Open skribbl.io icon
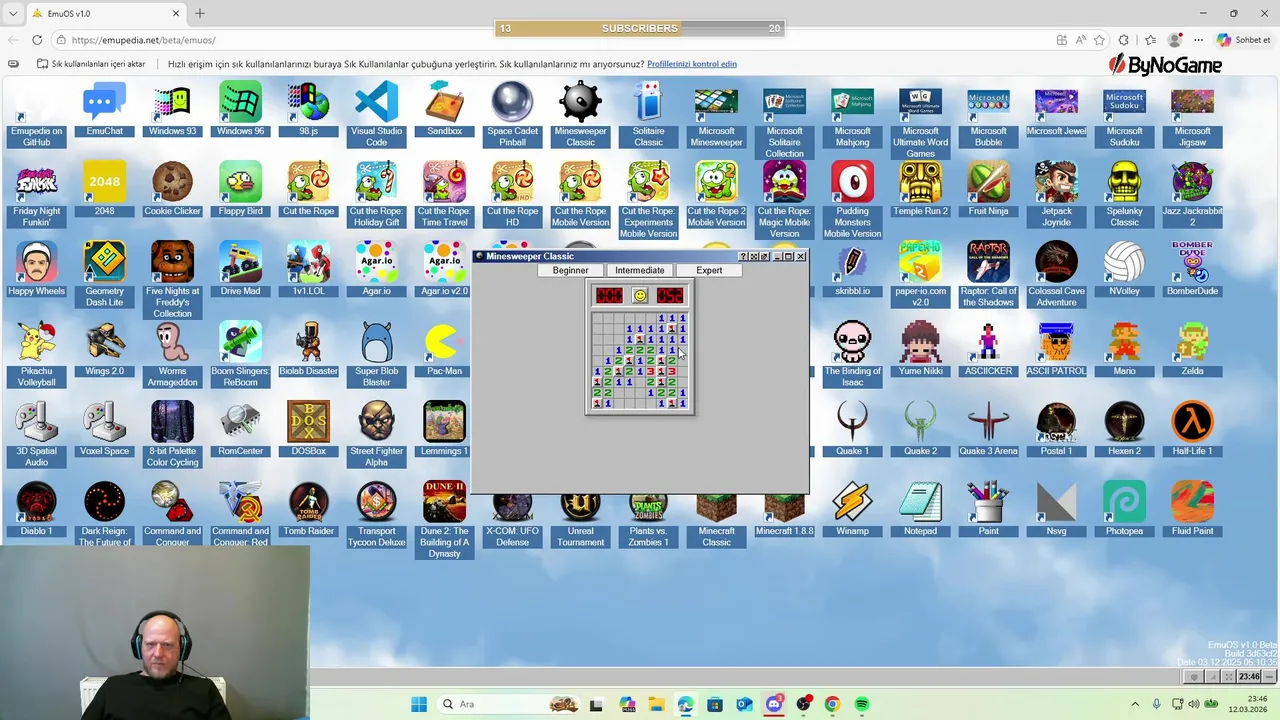 (853, 270)
